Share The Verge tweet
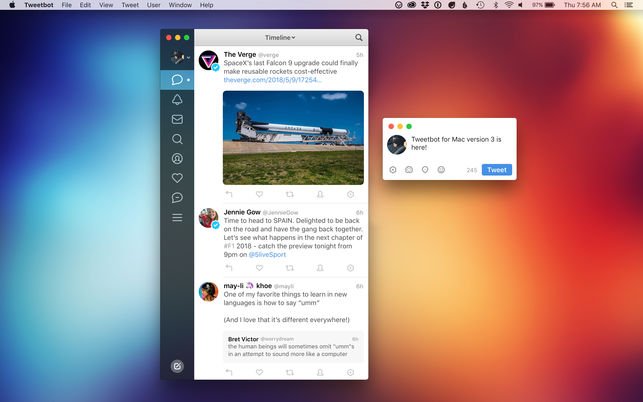 tap(320, 194)
